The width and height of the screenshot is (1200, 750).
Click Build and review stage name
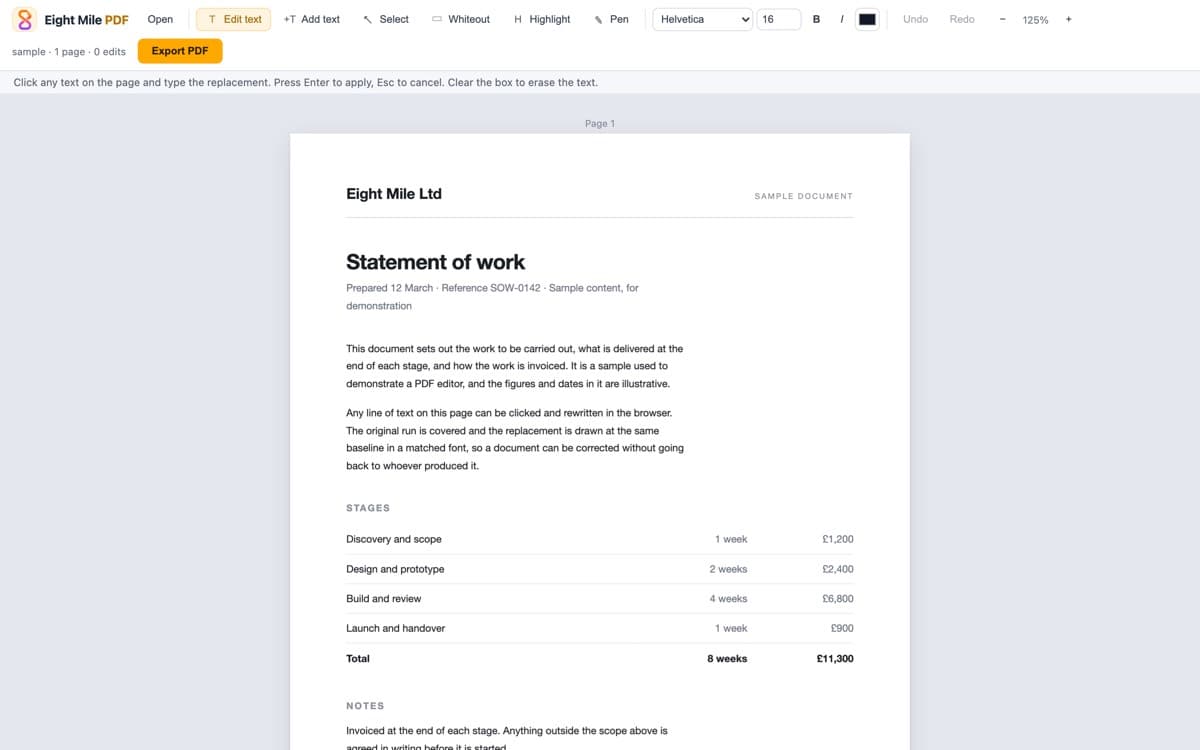point(384,599)
